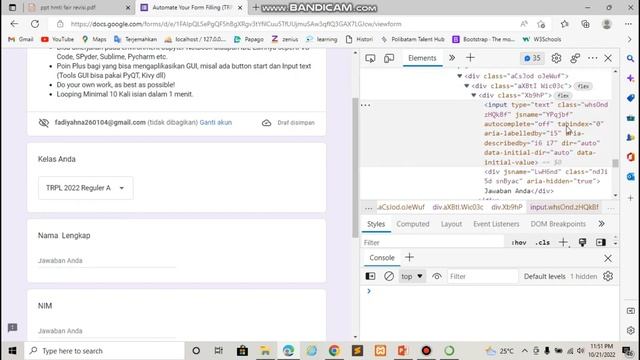Add a new style rule
Viewport: 640px width, 360px height.
pos(563,242)
